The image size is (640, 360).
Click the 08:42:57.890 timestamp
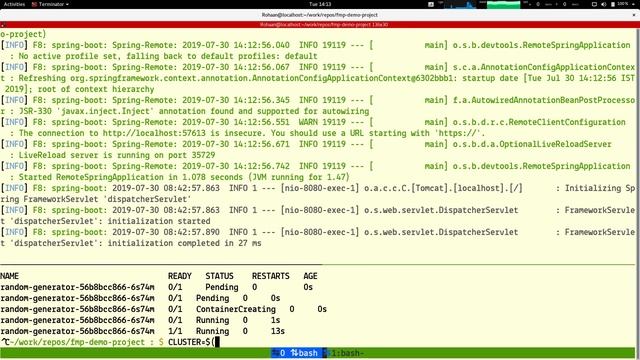(191, 232)
